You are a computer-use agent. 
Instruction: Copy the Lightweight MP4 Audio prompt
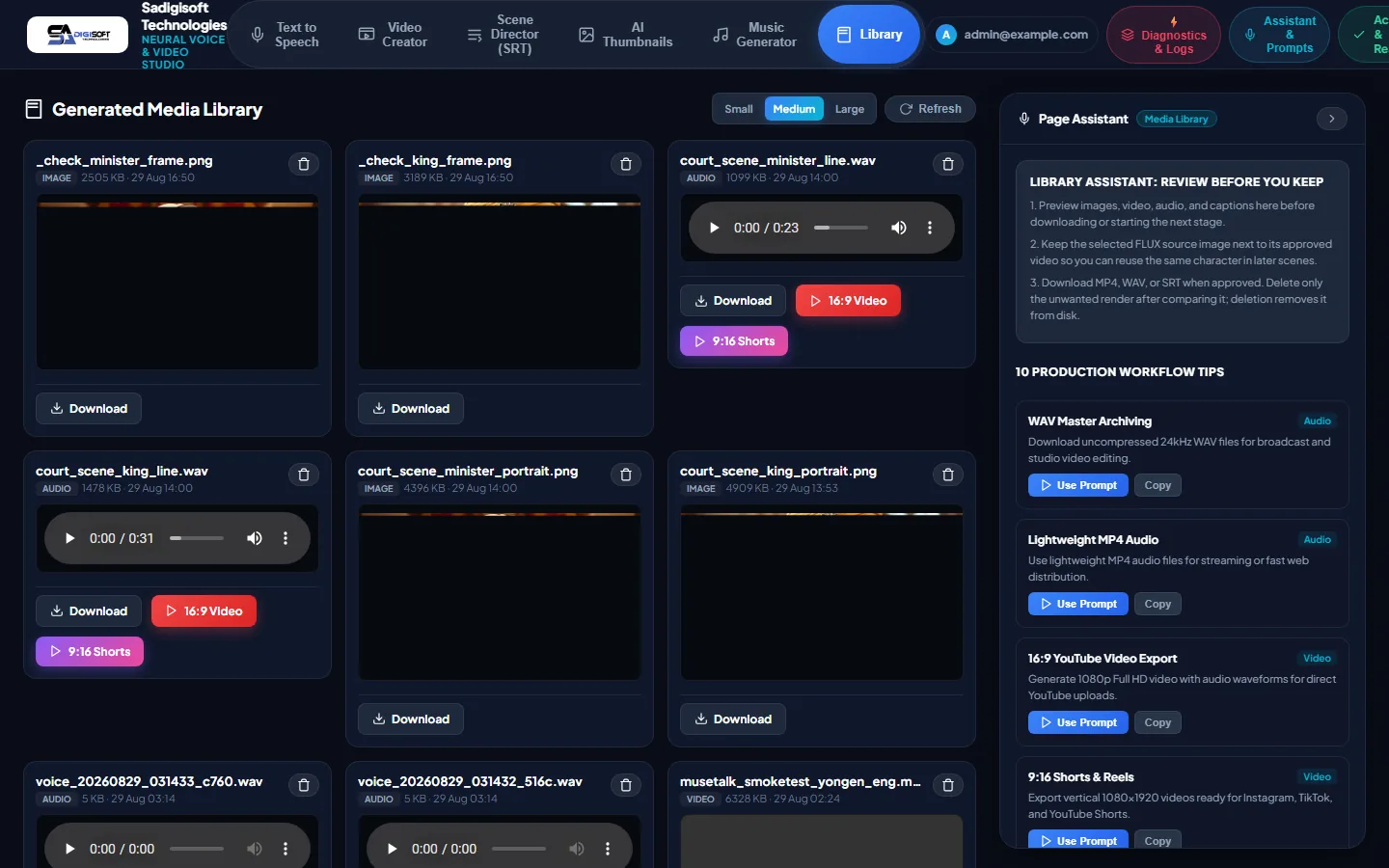tap(1157, 604)
